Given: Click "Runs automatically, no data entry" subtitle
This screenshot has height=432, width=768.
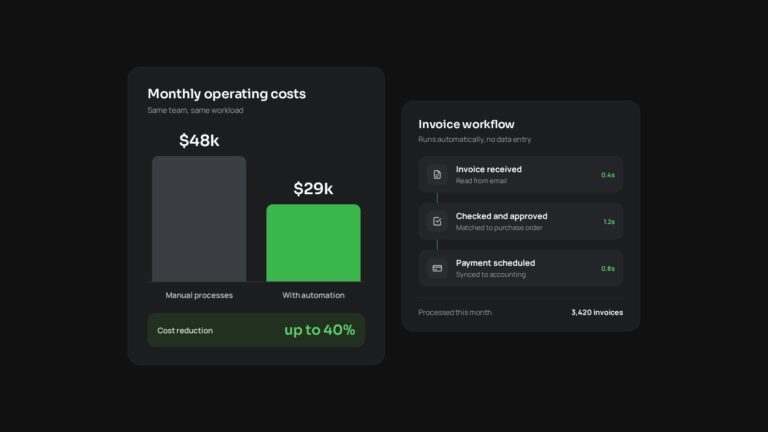Looking at the screenshot, I should (x=475, y=140).
